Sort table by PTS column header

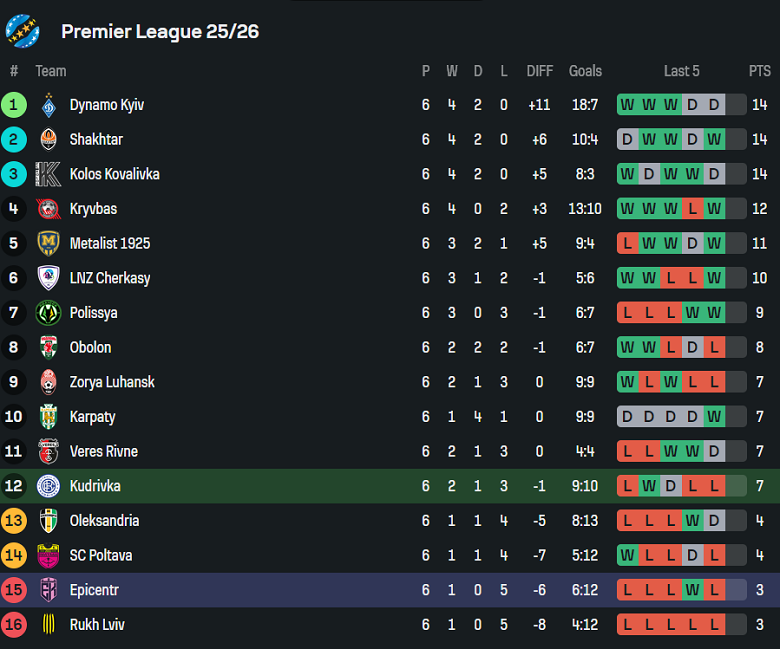tap(760, 71)
